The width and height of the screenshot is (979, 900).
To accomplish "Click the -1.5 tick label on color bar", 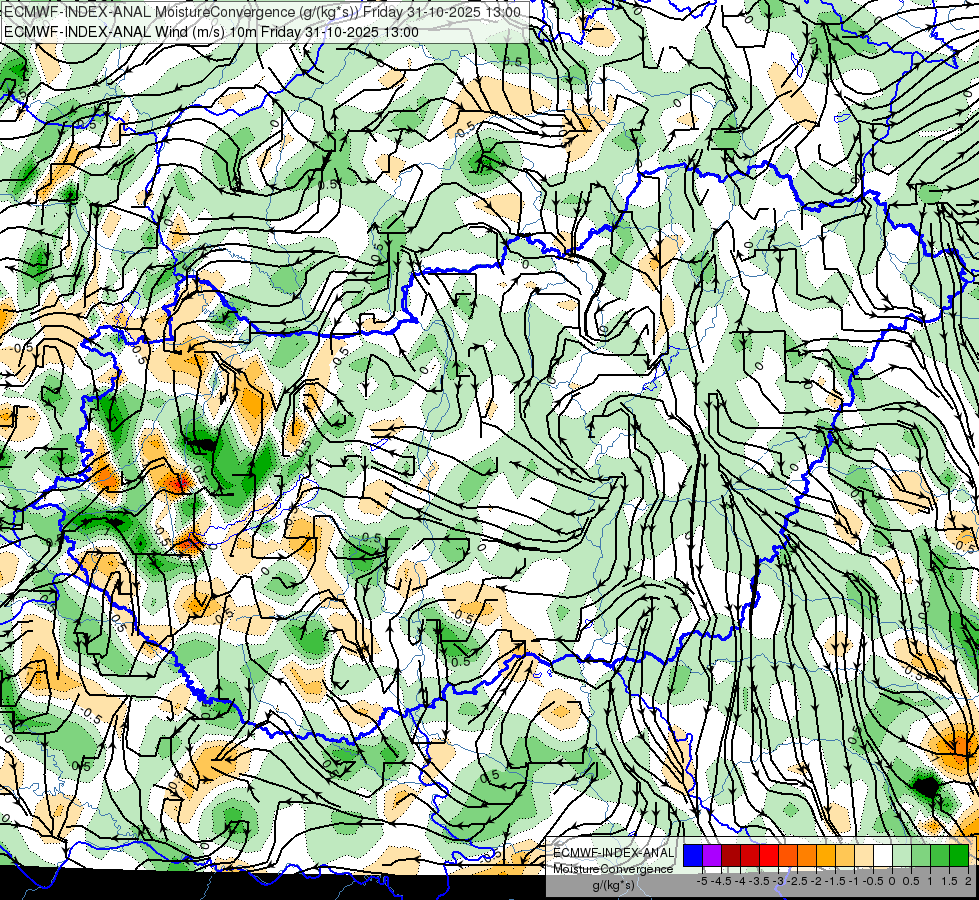I will (835, 882).
